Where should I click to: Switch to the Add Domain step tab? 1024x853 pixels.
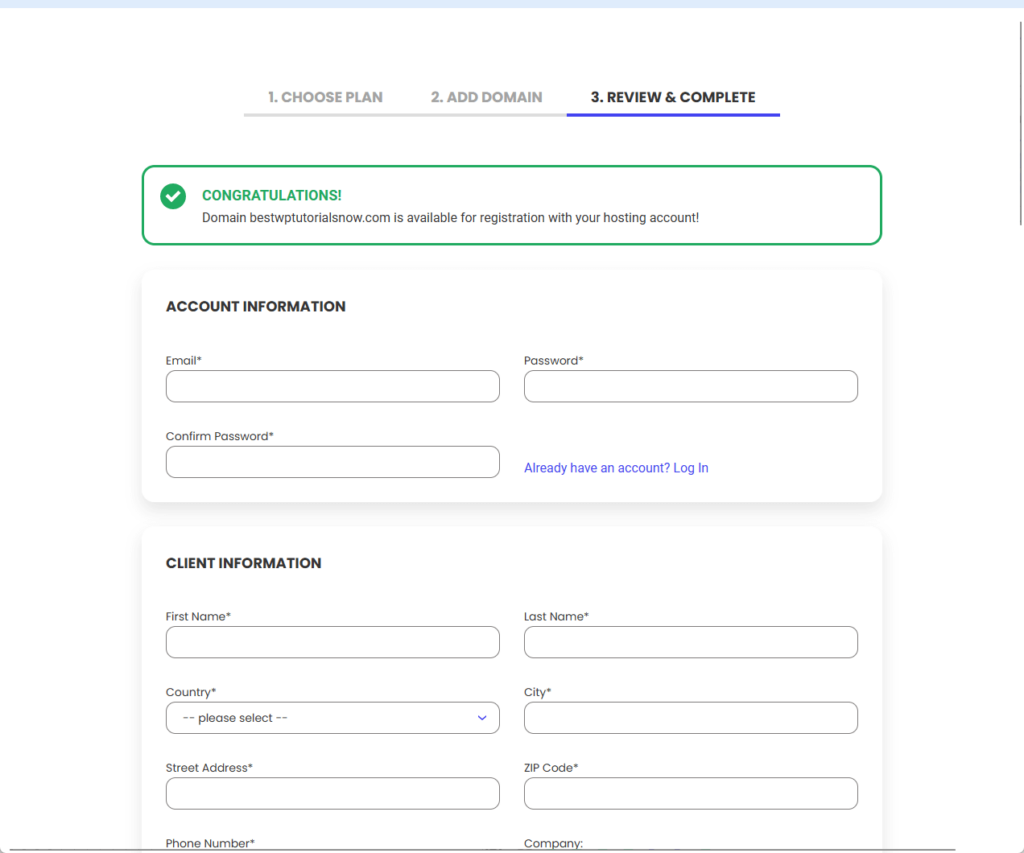(487, 97)
